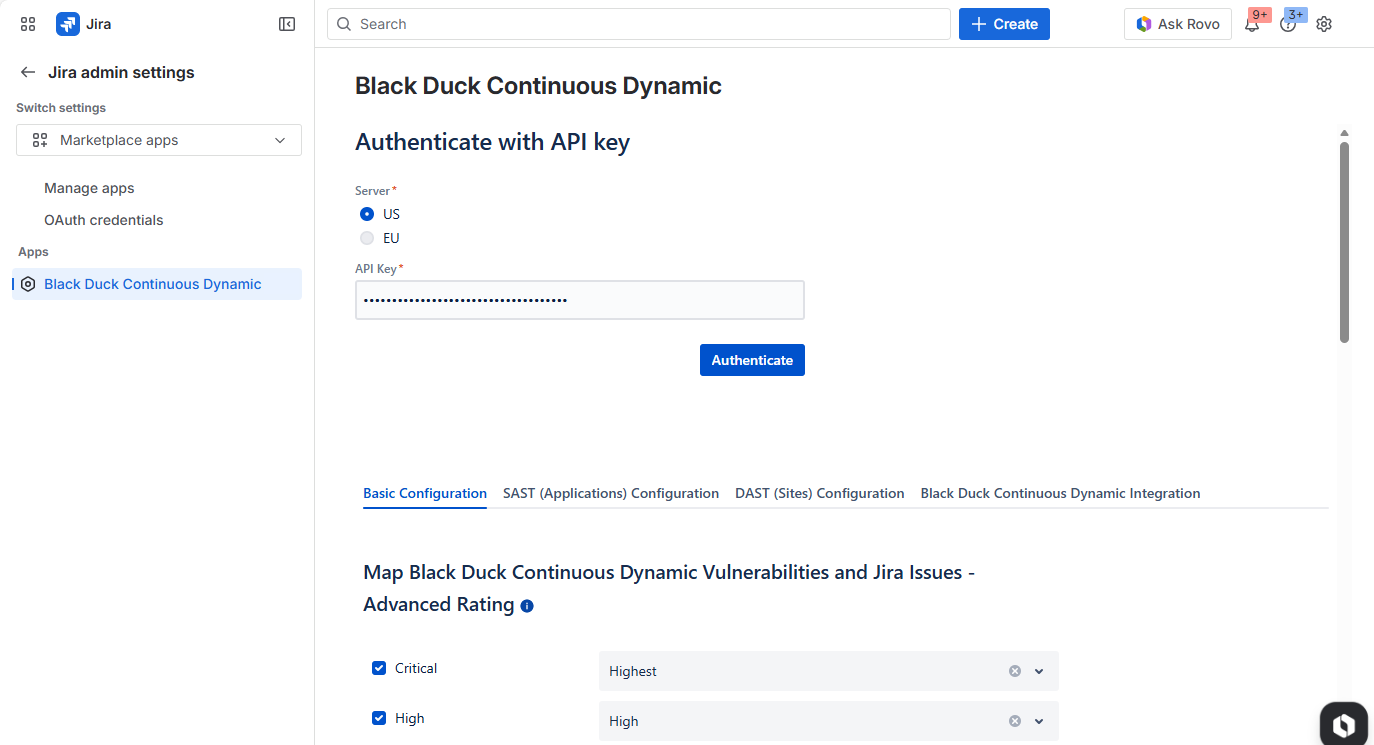
Task: Open the DAST (Sites) Configuration tab
Action: (819, 492)
